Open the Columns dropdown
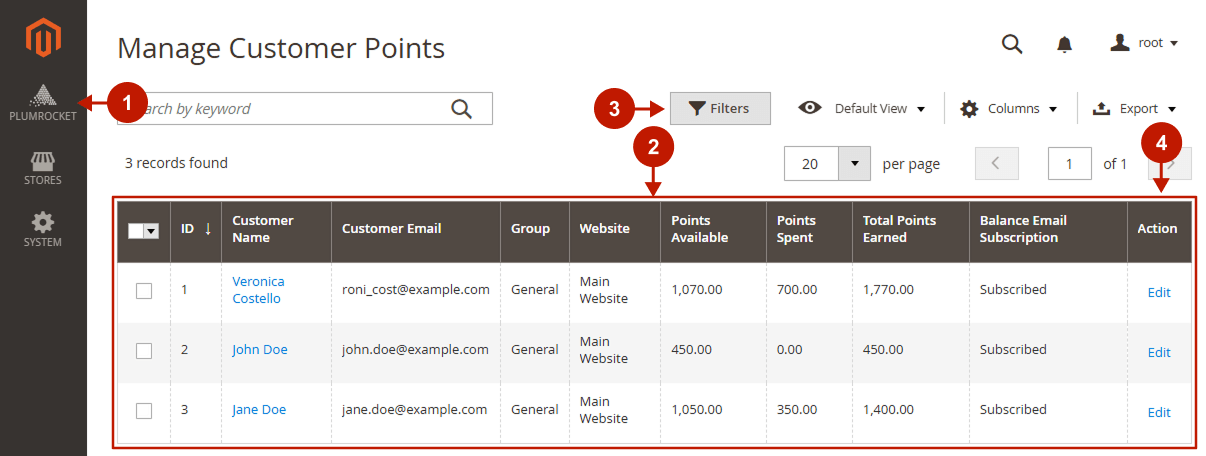1206x456 pixels. pos(1009,109)
